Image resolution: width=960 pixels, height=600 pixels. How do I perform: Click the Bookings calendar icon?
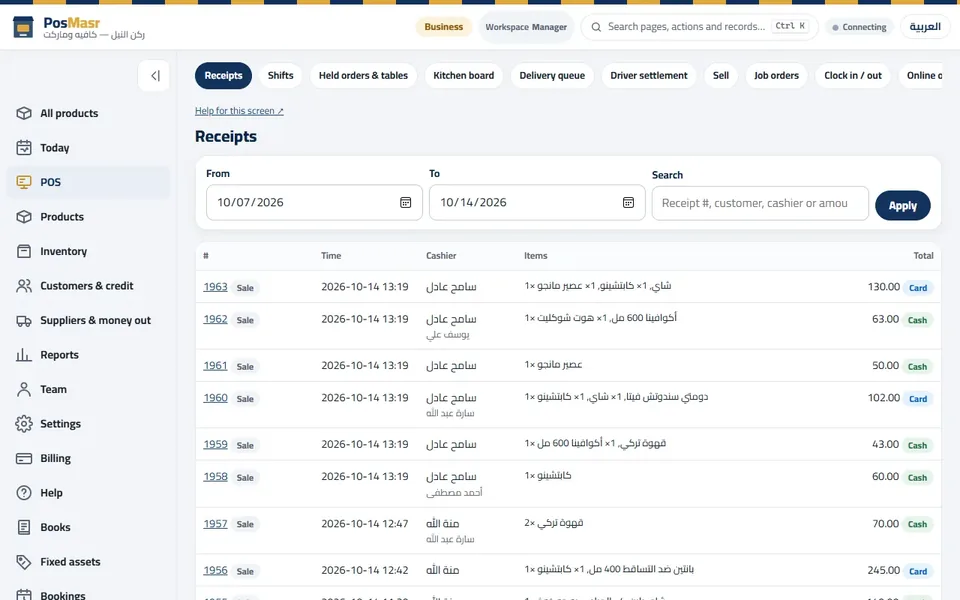[24, 595]
